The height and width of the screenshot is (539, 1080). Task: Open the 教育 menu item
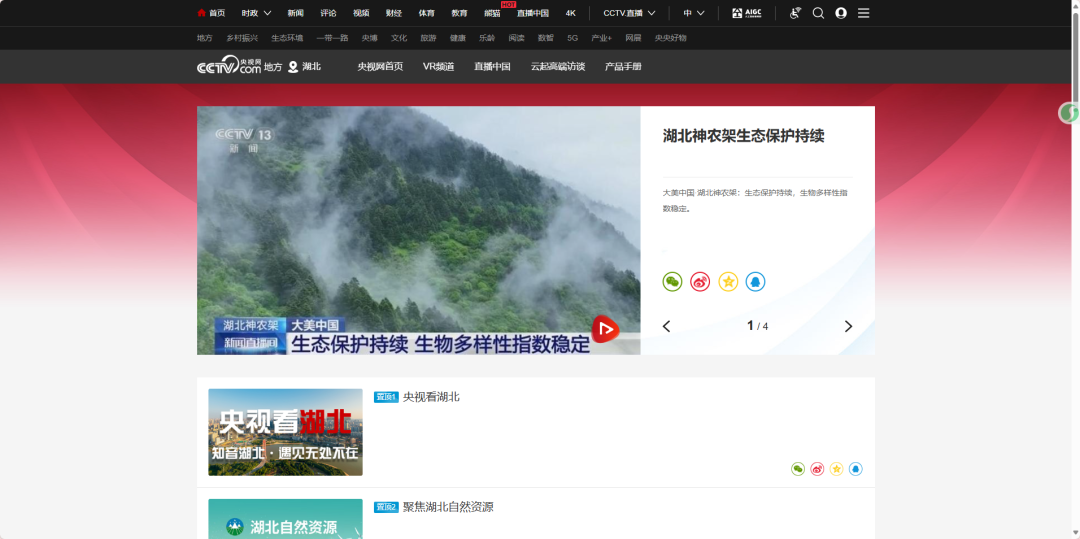[x=459, y=13]
